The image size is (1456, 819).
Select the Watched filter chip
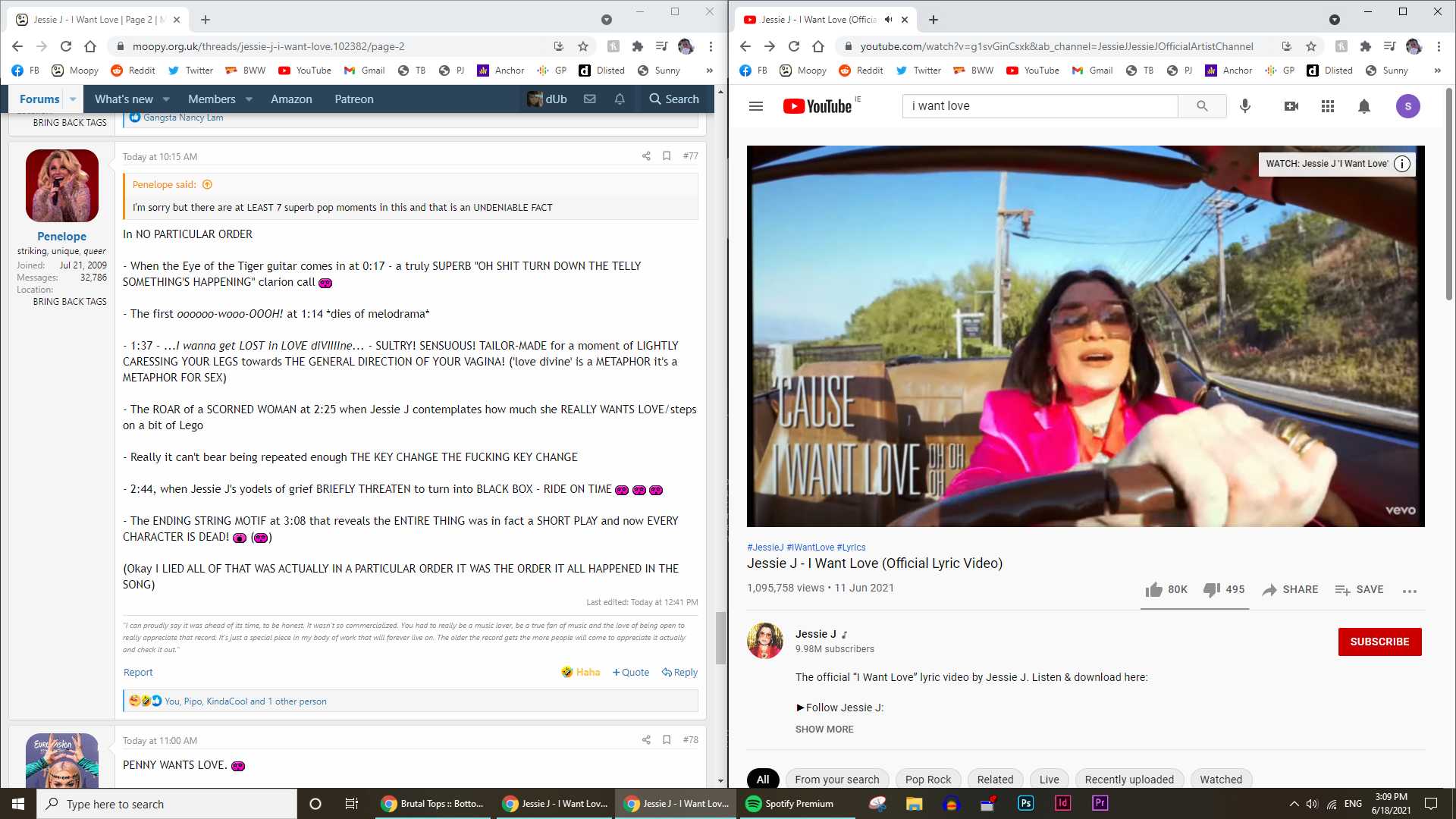[x=1221, y=780]
